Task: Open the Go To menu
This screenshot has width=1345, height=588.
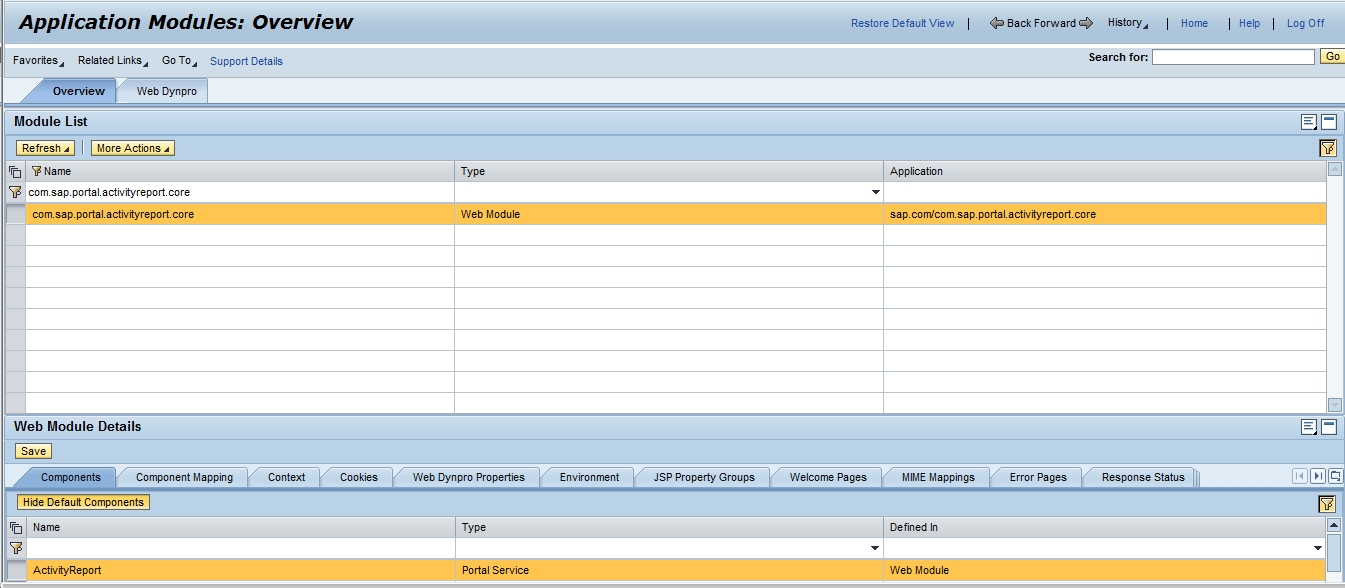Action: click(x=180, y=61)
